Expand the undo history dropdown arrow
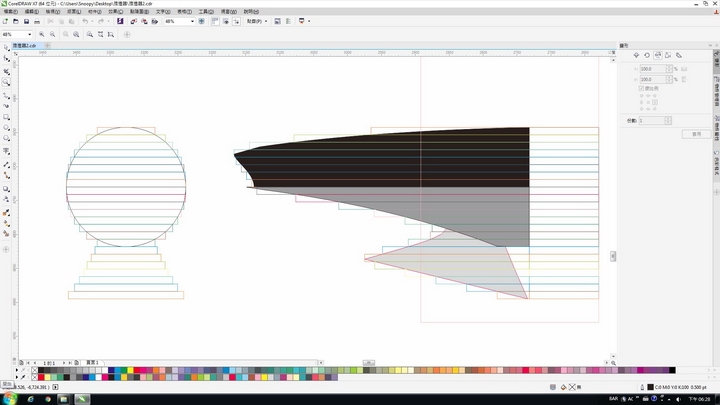720x405 pixels. click(92, 21)
